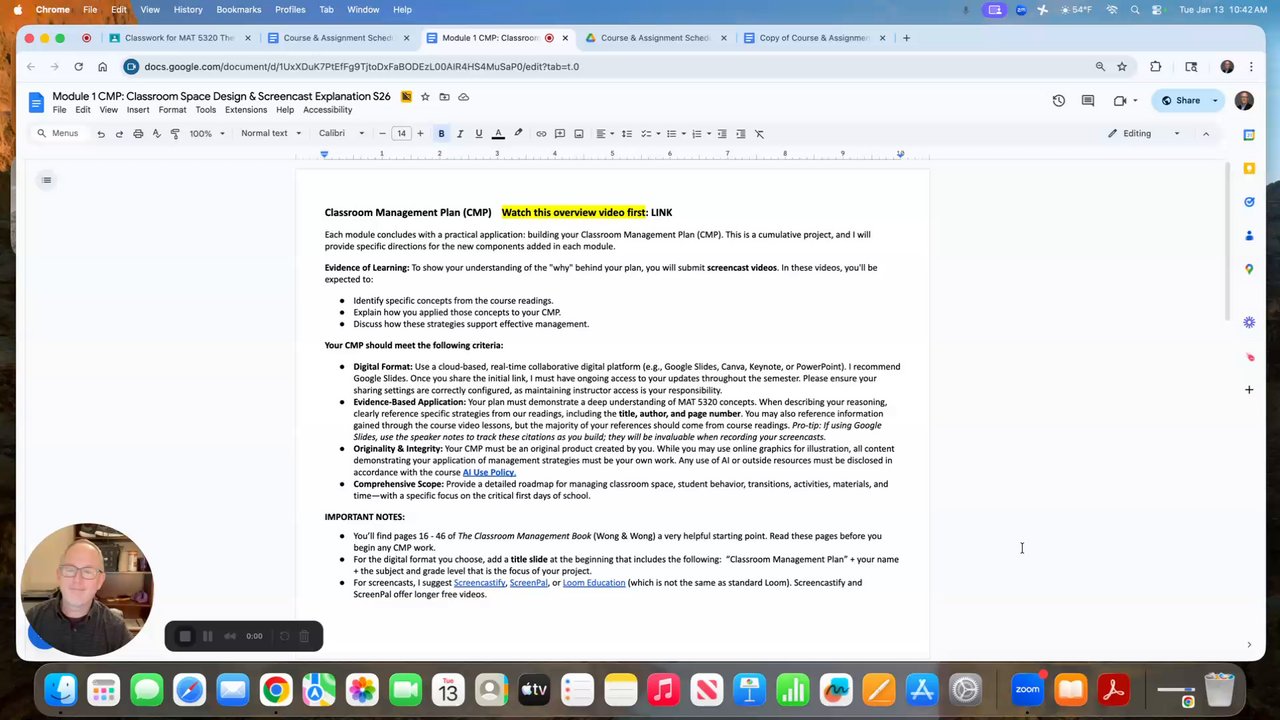Add a comment from toolbar

[x=560, y=133]
